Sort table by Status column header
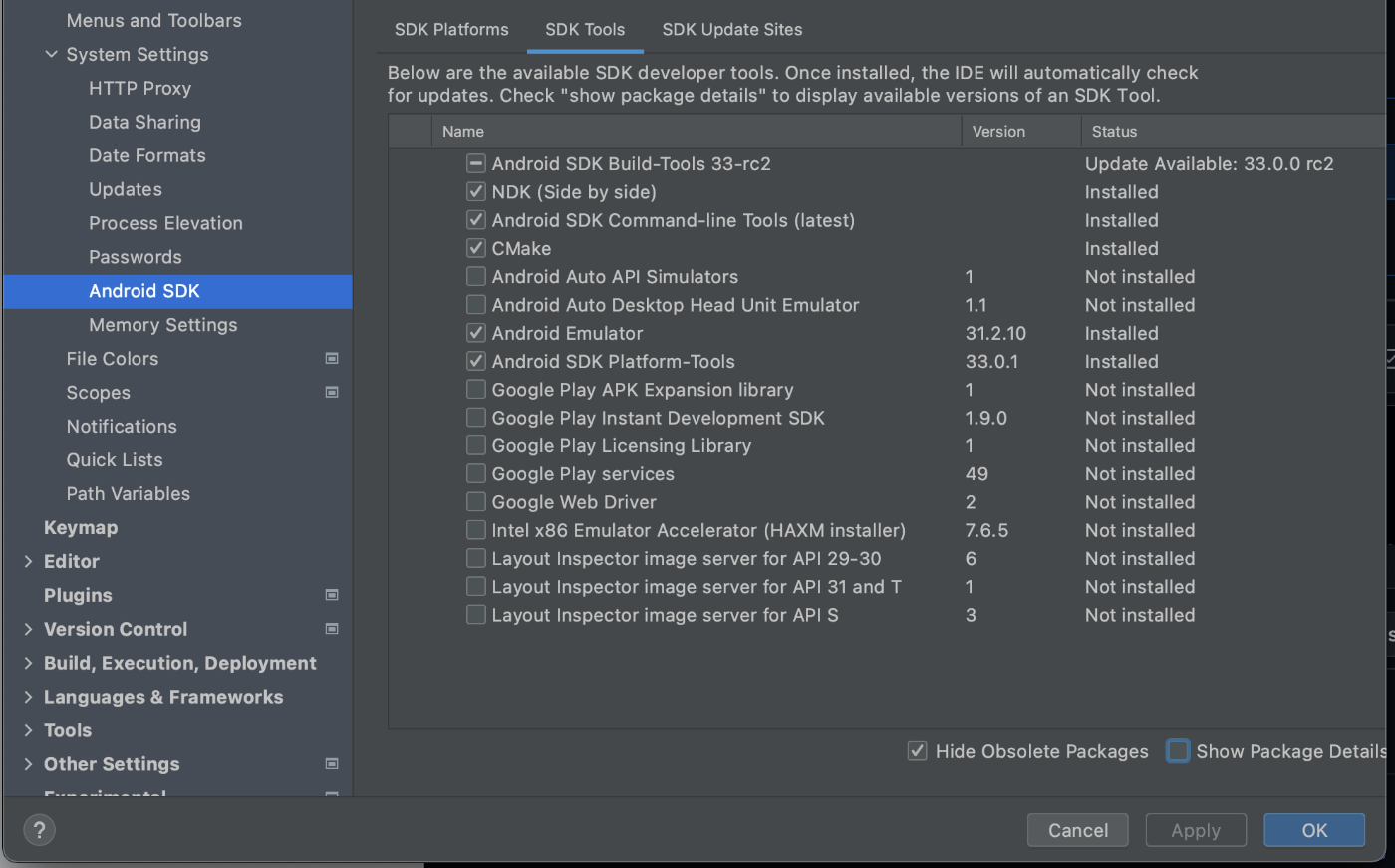The width and height of the screenshot is (1395, 868). tap(1234, 132)
